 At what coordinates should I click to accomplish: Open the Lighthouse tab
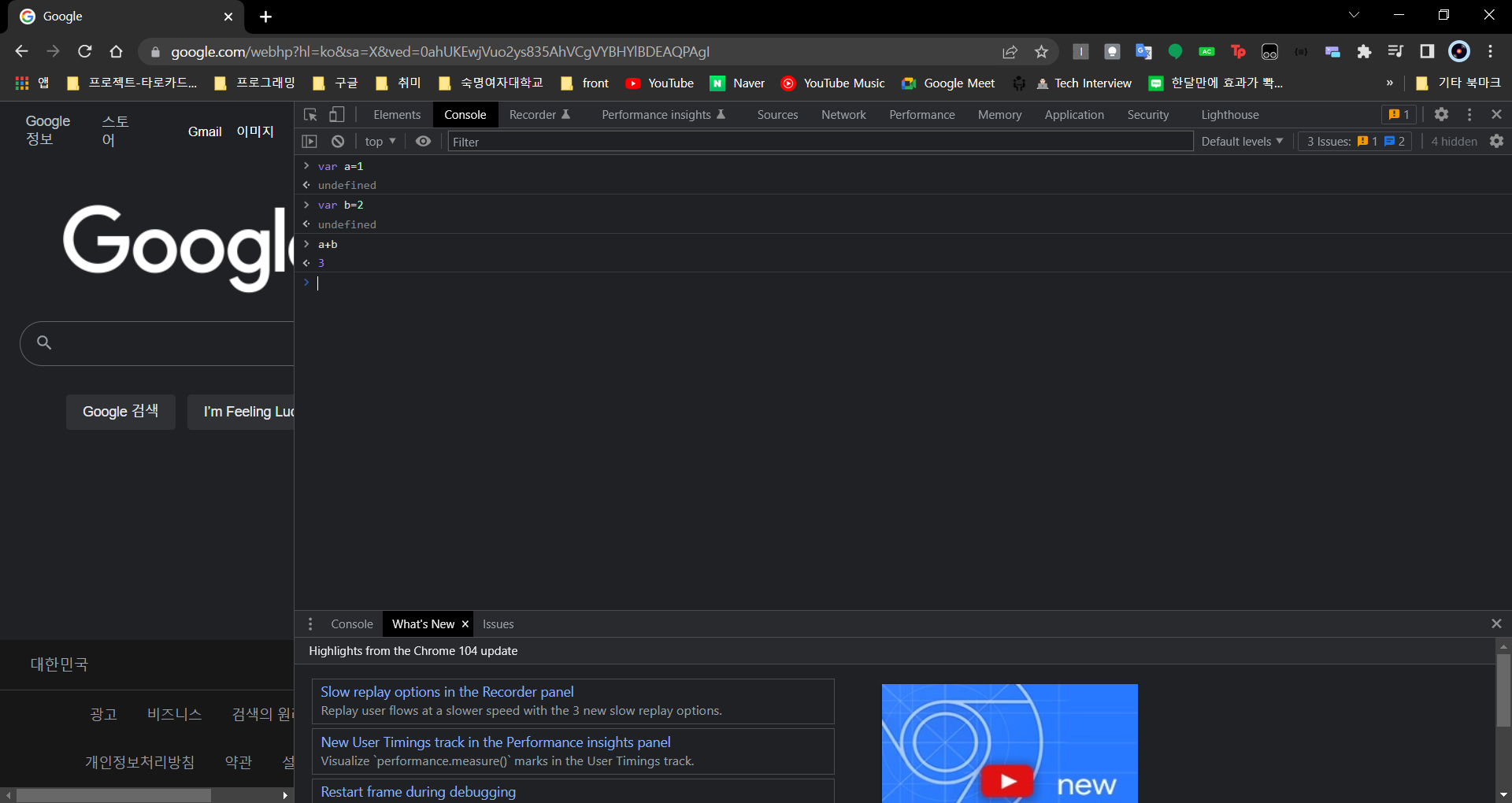tap(1229, 115)
